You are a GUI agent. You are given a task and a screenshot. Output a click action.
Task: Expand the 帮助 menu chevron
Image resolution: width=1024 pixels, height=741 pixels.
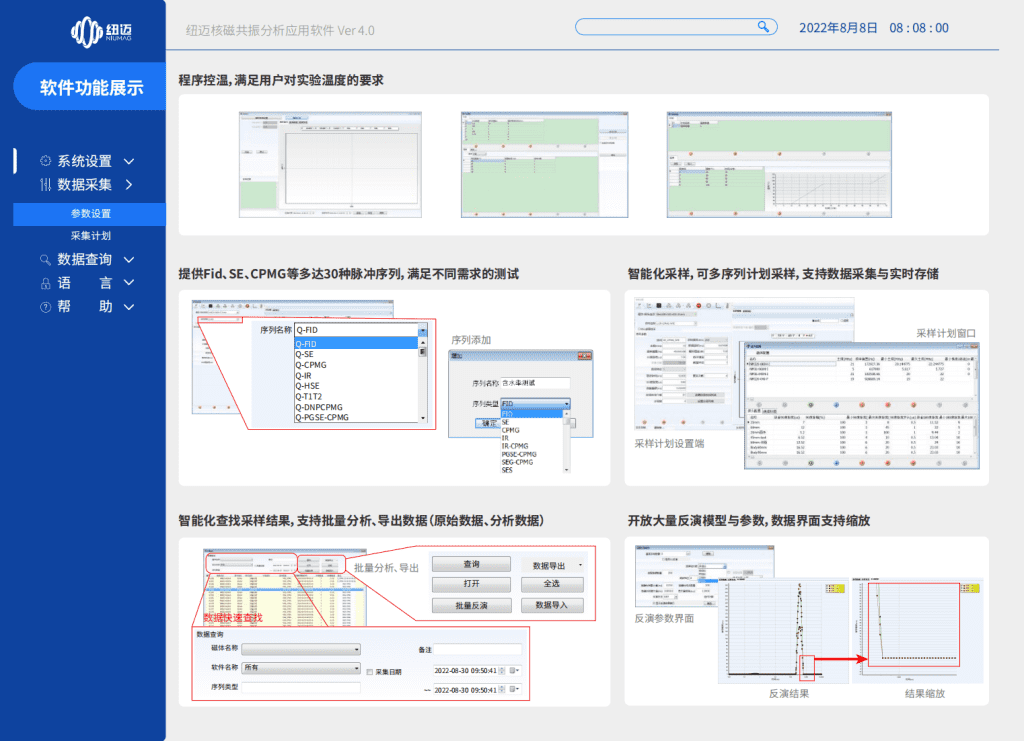pos(129,308)
